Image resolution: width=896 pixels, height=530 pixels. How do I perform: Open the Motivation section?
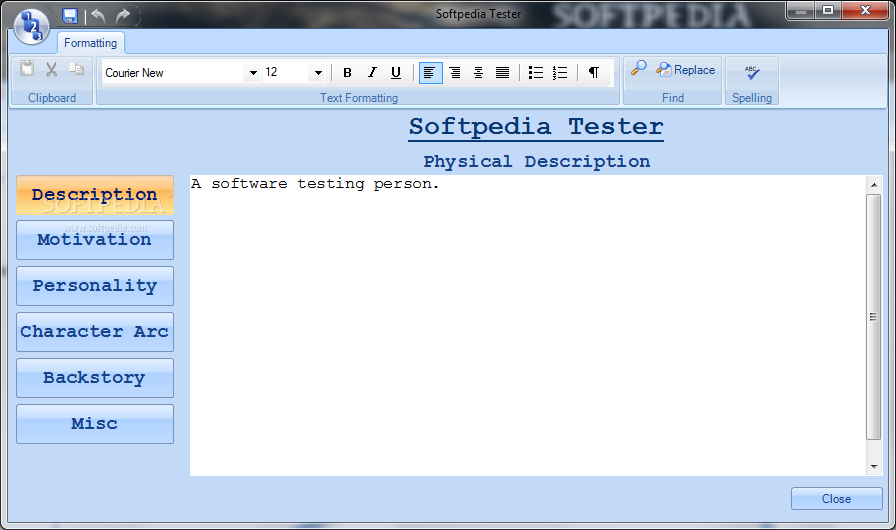click(x=95, y=240)
